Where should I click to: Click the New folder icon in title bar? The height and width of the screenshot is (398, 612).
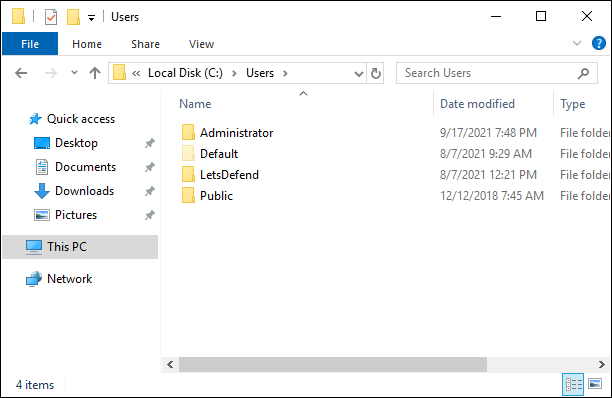[73, 17]
